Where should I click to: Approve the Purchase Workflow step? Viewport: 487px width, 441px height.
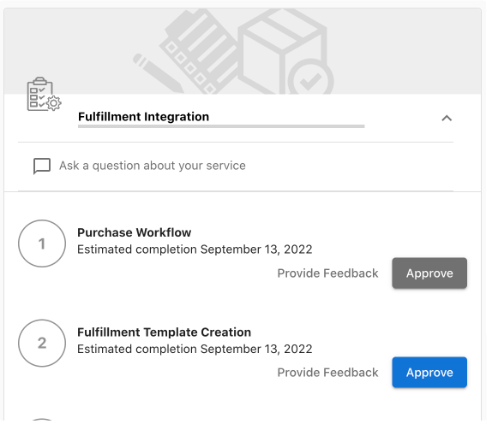click(429, 273)
